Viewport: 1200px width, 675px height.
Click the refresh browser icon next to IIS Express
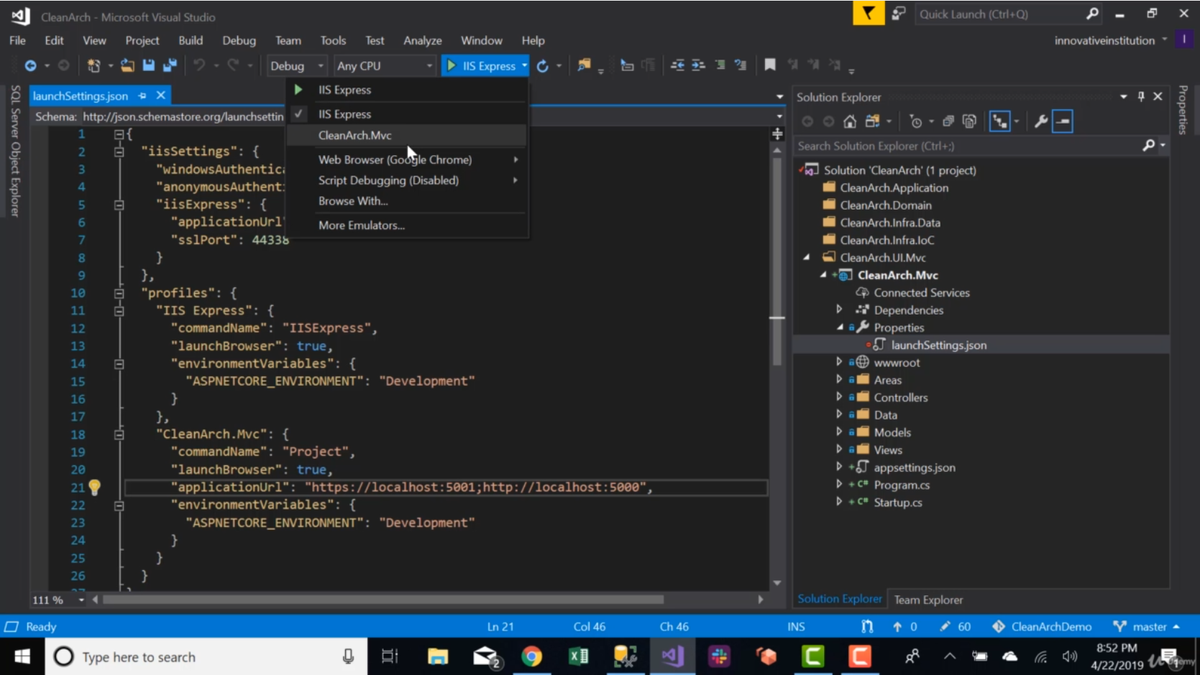(x=543, y=66)
